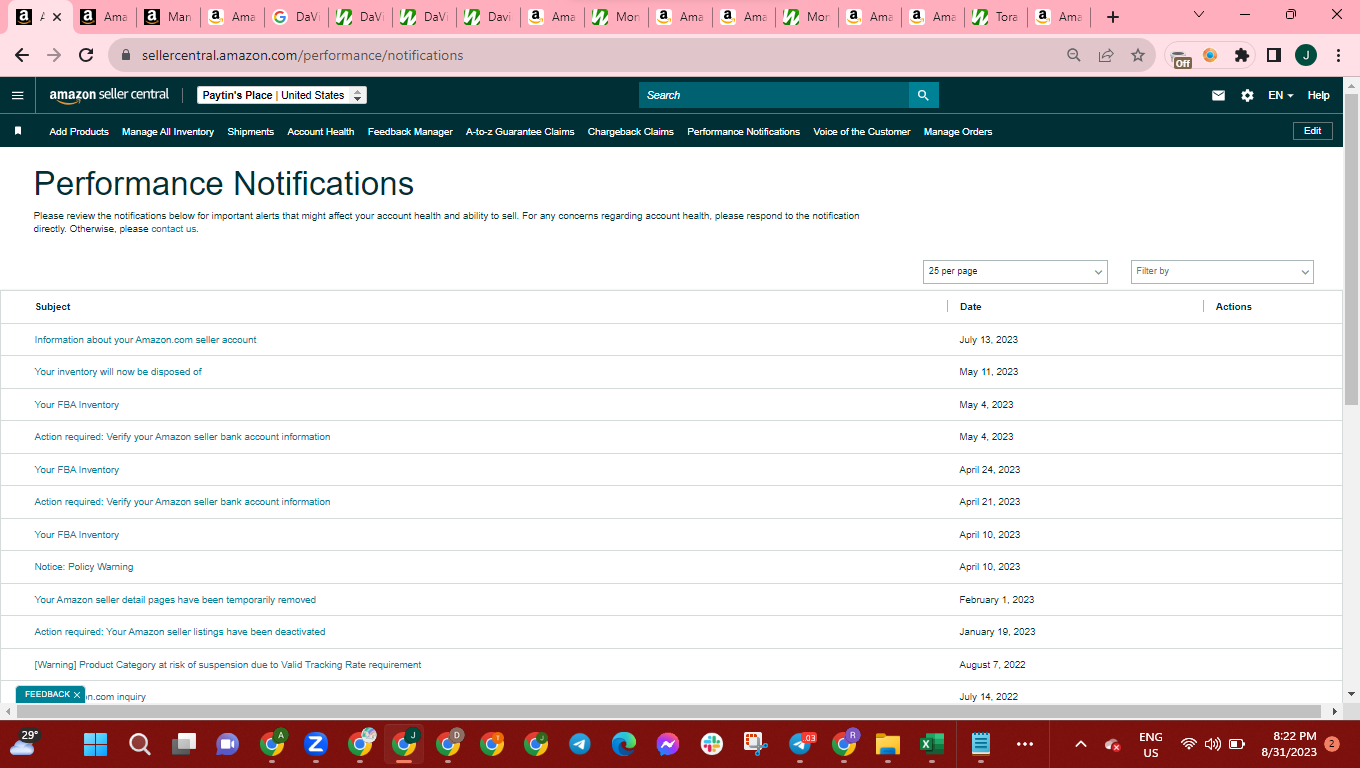Viewport: 1360px width, 768px height.
Task: Open Notepad from the taskbar
Action: pyautogui.click(x=981, y=744)
